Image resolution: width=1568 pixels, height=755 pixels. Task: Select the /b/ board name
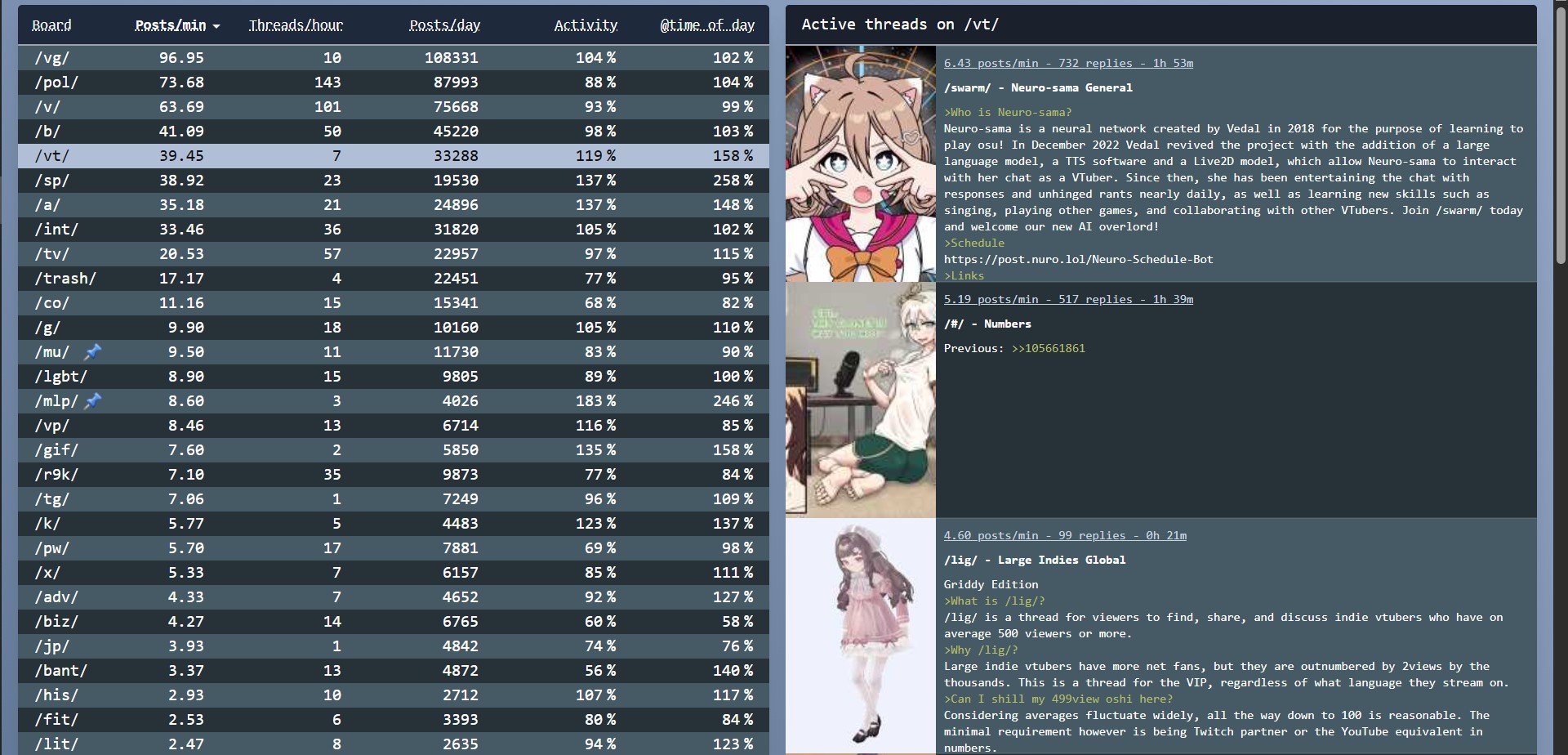47,132
